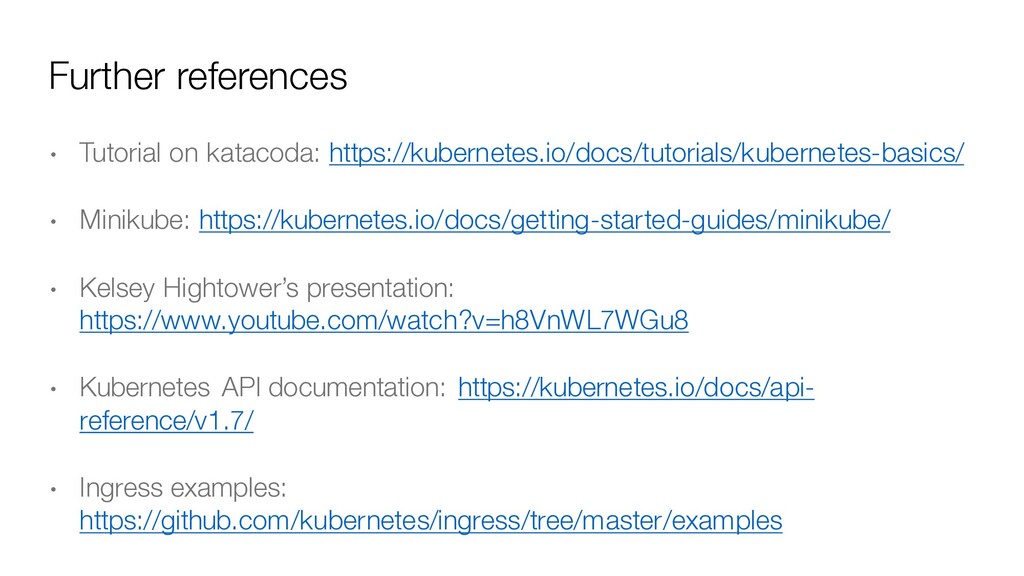Click the bullet beside 'Ingress examples'
Viewport: 1024px width, 576px height.
point(54,489)
